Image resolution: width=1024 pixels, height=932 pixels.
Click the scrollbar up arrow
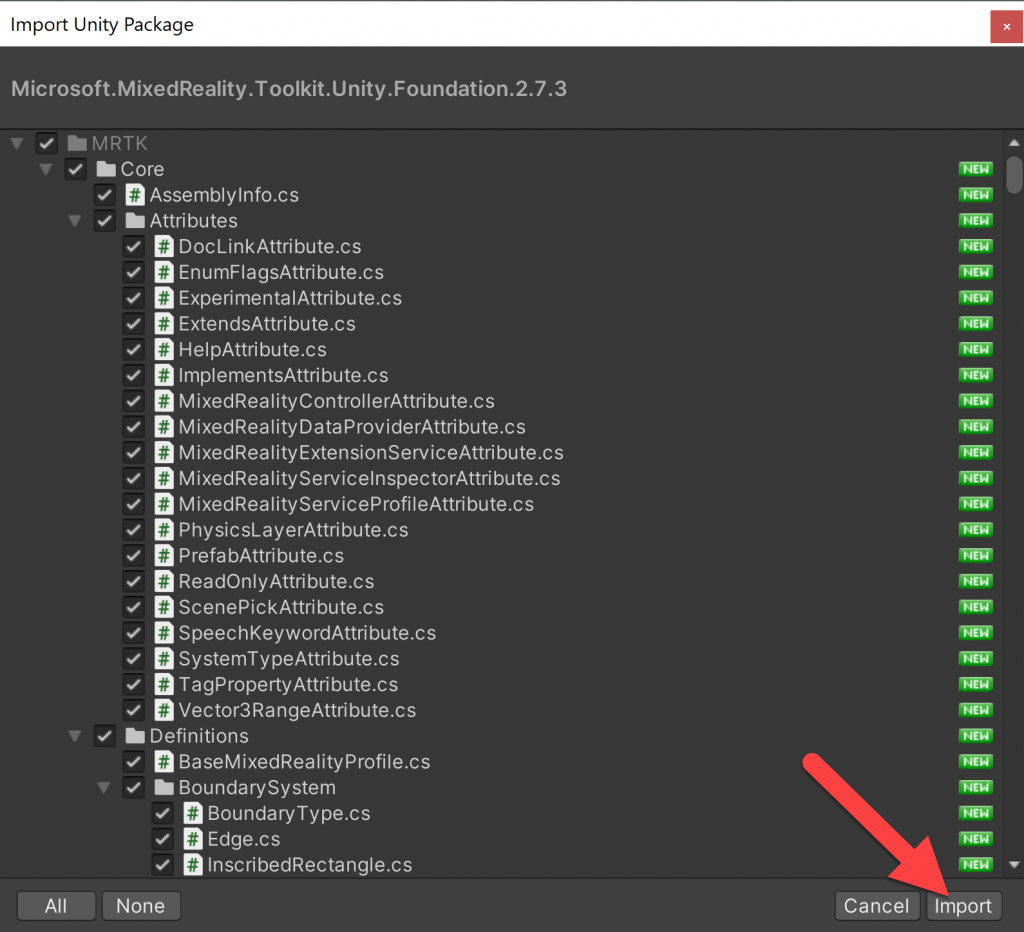pos(1014,142)
